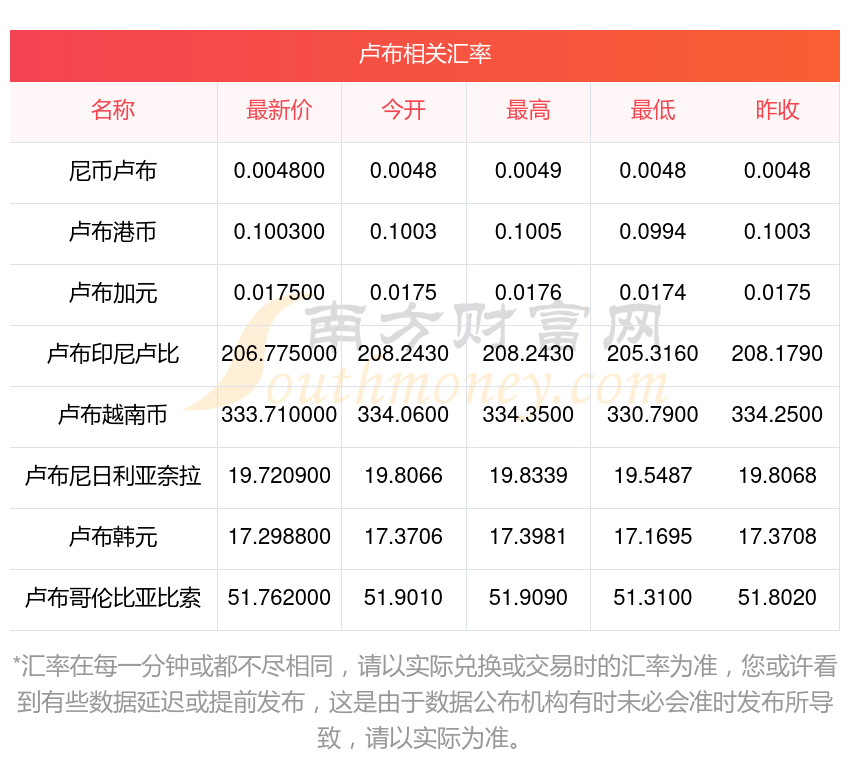The height and width of the screenshot is (769, 850).
Task: Click the 17.3708 previous close value
Action: click(777, 537)
